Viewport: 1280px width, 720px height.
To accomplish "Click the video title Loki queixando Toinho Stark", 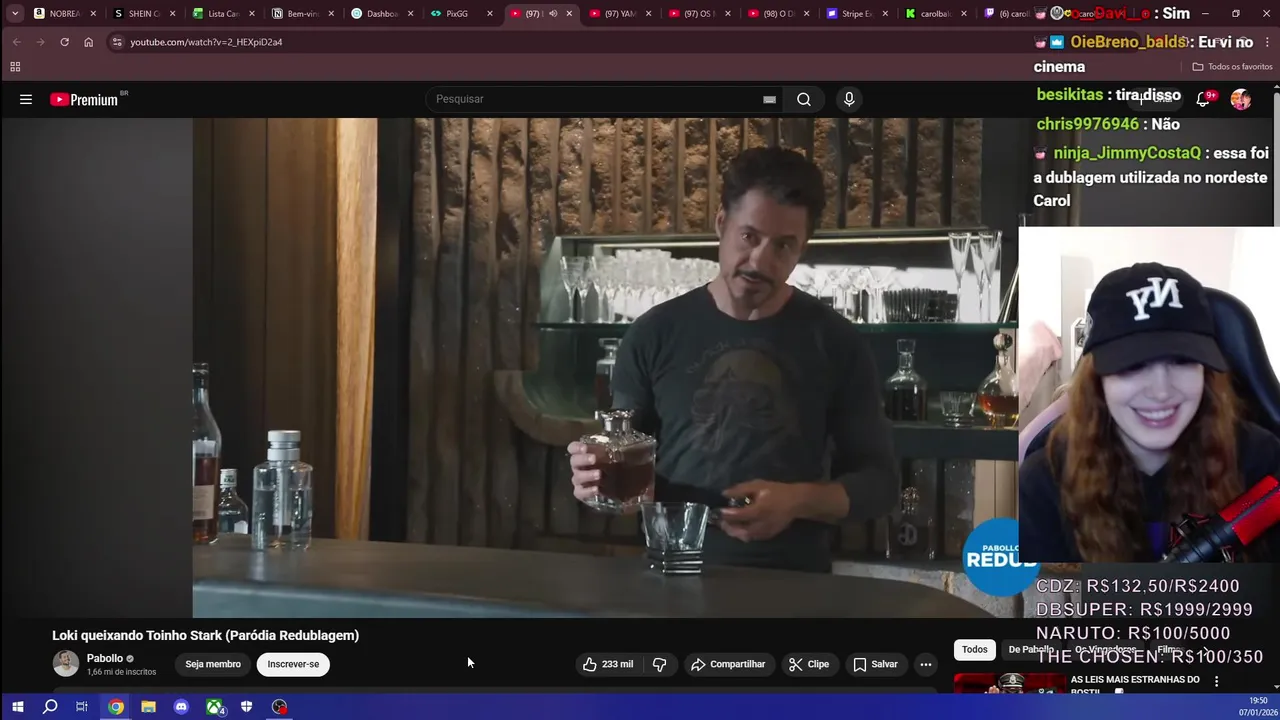I will [x=205, y=635].
